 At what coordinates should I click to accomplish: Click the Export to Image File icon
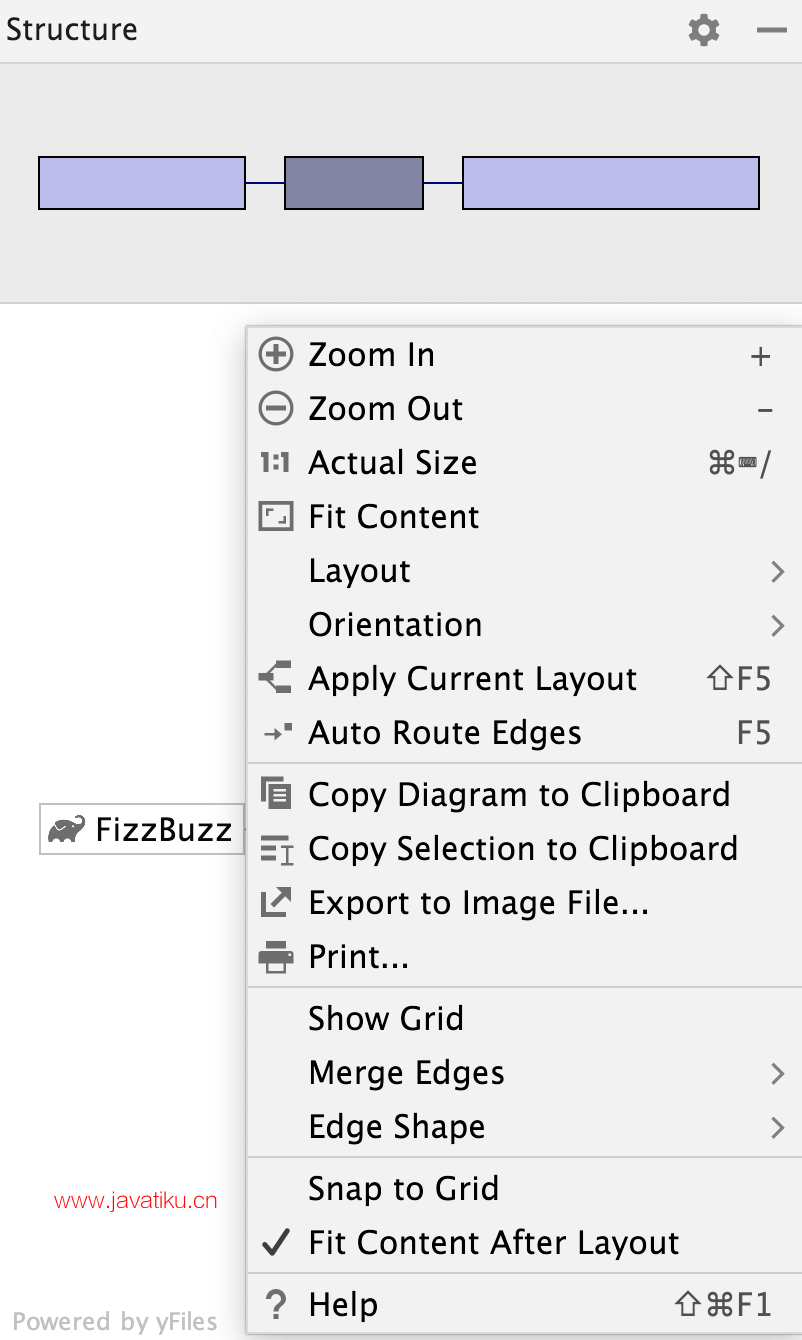pyautogui.click(x=276, y=903)
